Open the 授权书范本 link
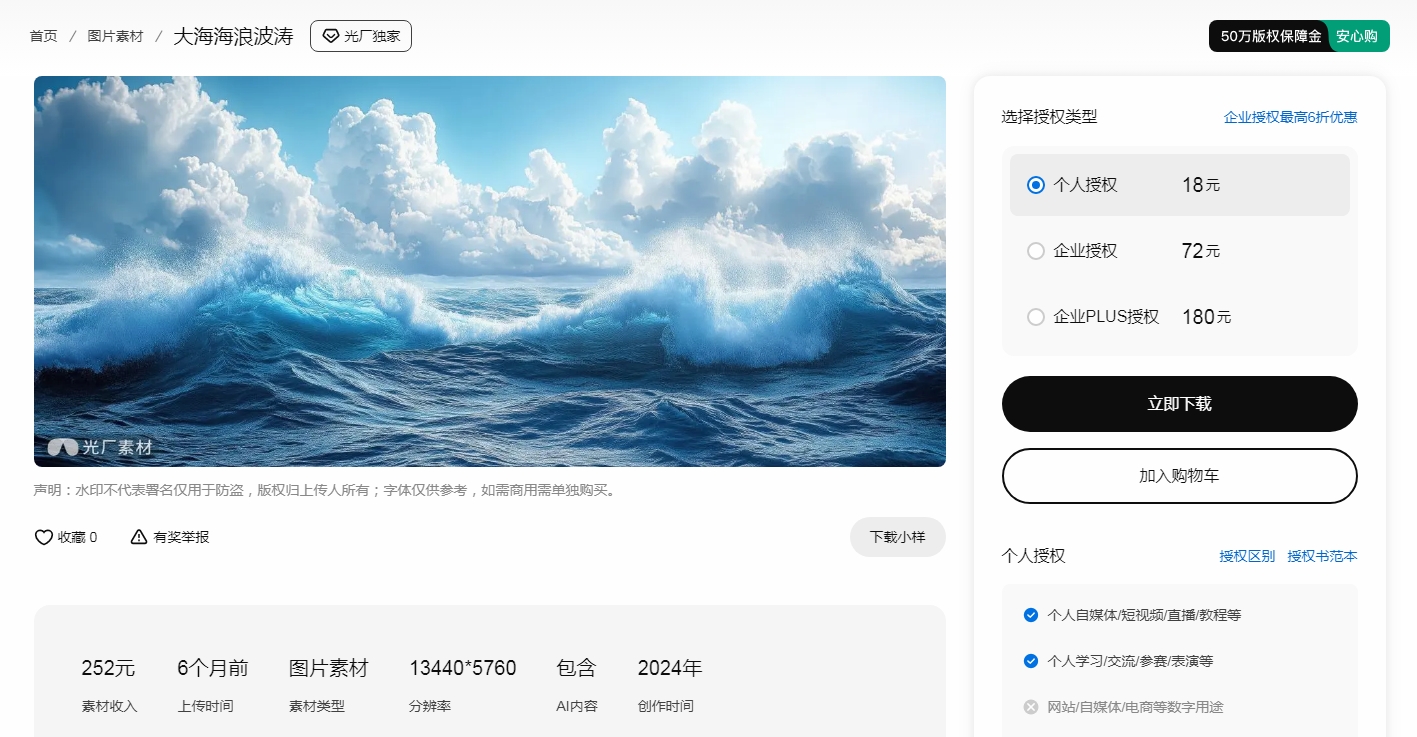Viewport: 1417px width, 737px height. point(1323,556)
